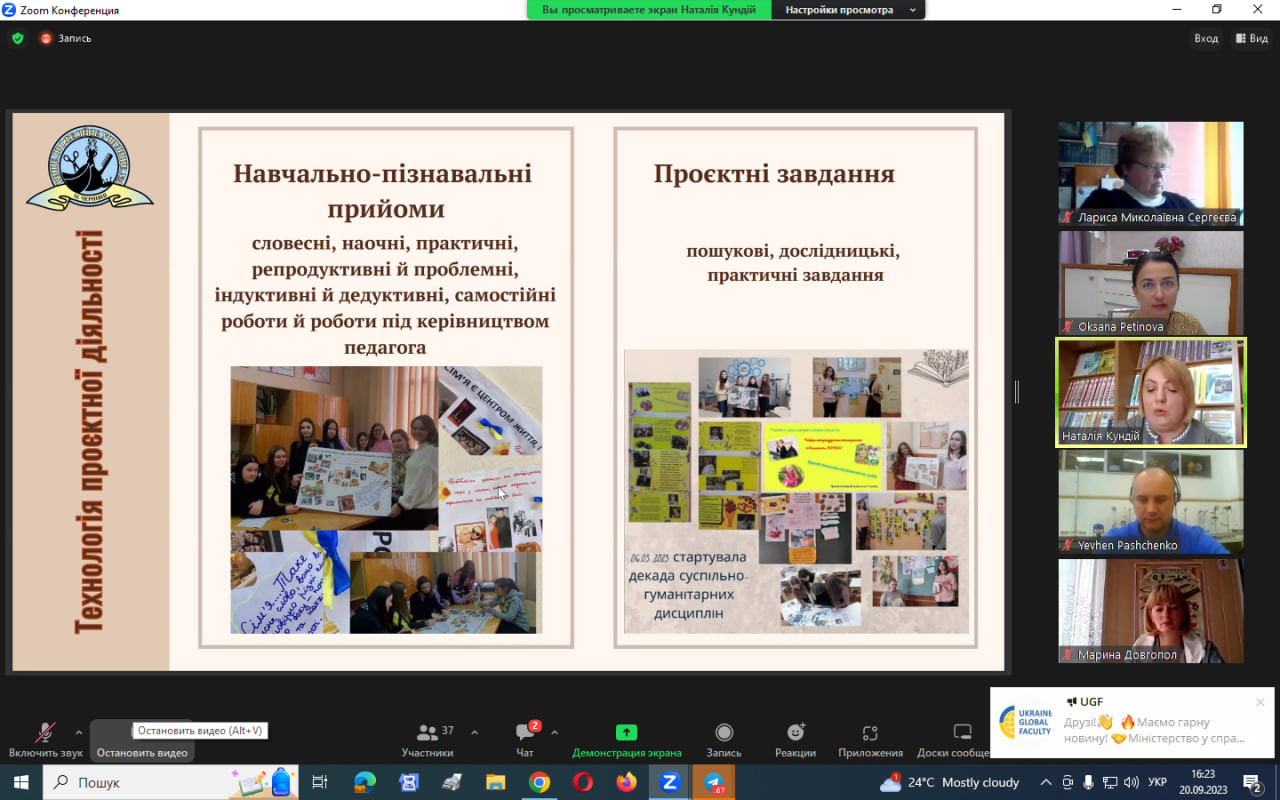Close the UGF notification popup
The image size is (1280, 800).
(x=1260, y=702)
